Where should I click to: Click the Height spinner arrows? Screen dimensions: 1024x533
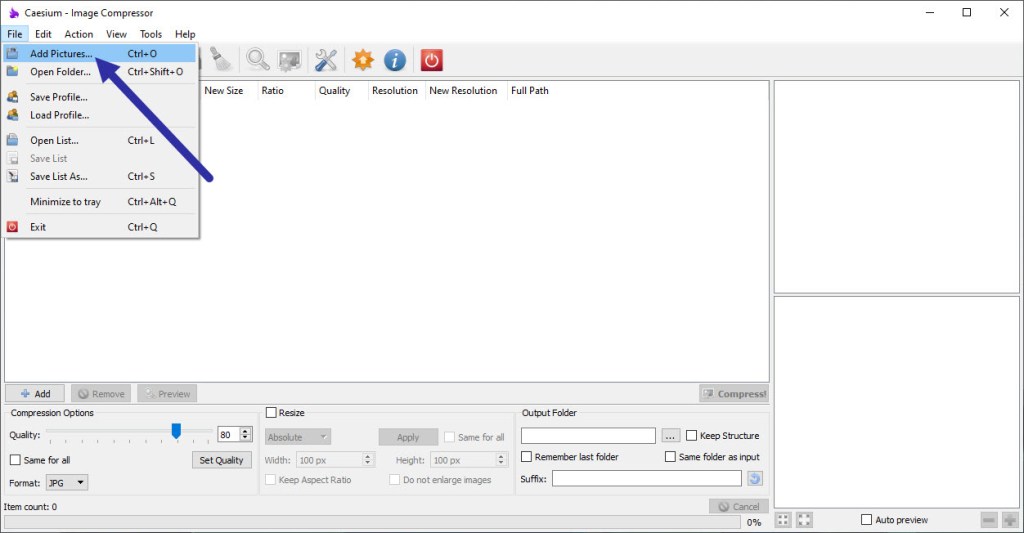(501, 460)
